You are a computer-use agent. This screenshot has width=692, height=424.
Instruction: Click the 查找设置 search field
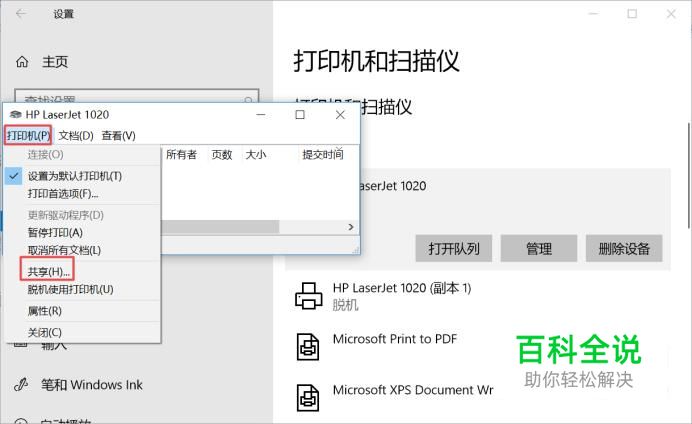coord(136,96)
